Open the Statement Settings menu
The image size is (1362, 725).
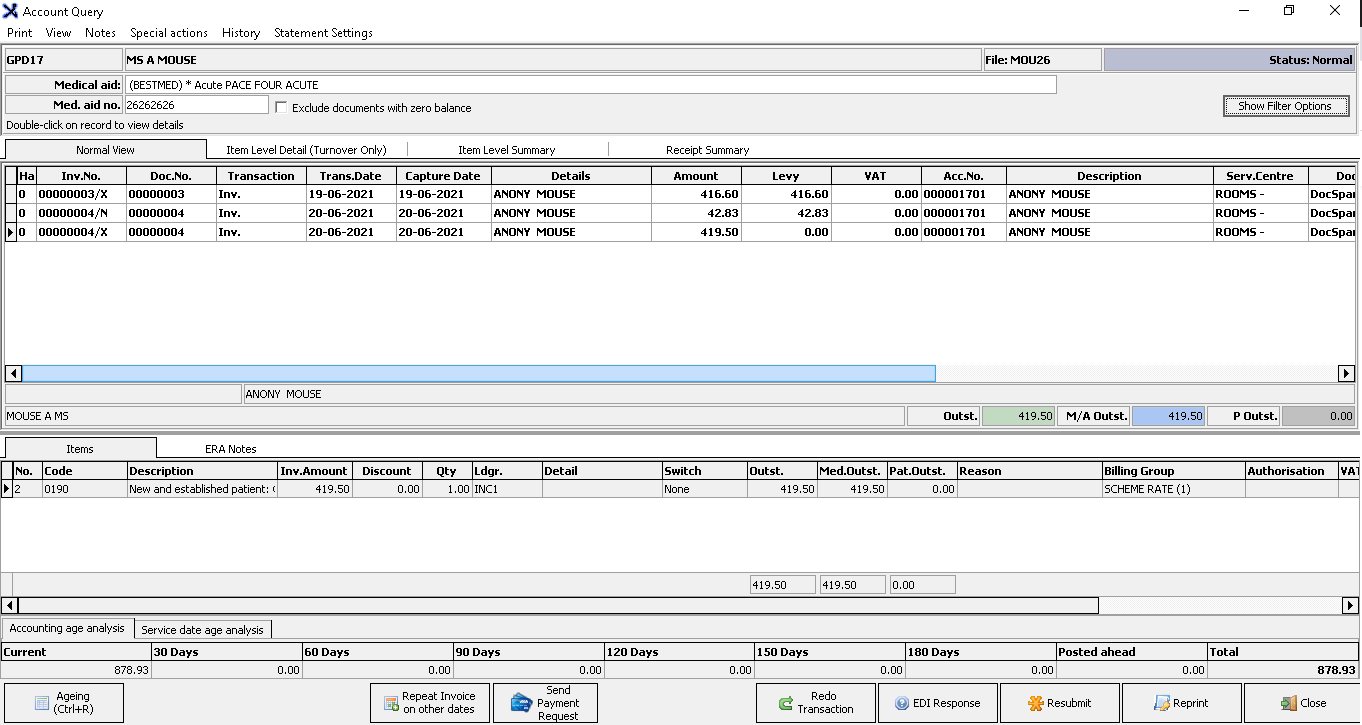(x=323, y=33)
